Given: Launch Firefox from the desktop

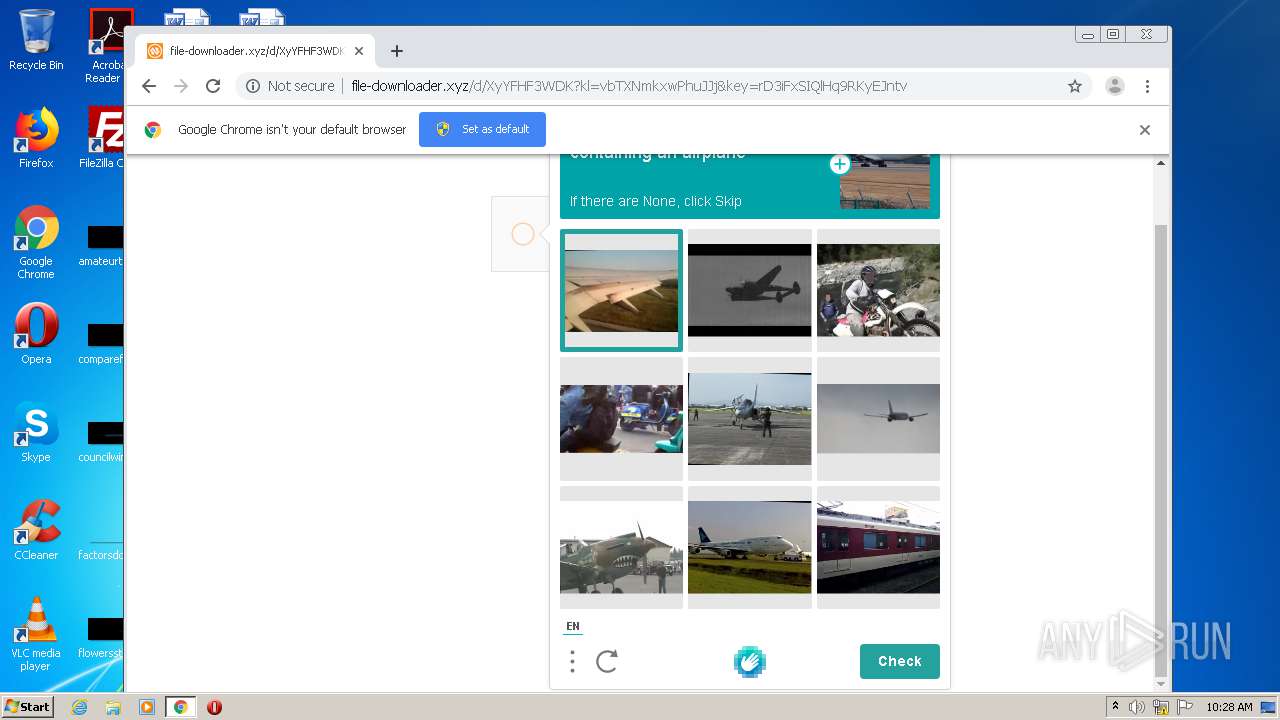Looking at the screenshot, I should (x=36, y=138).
